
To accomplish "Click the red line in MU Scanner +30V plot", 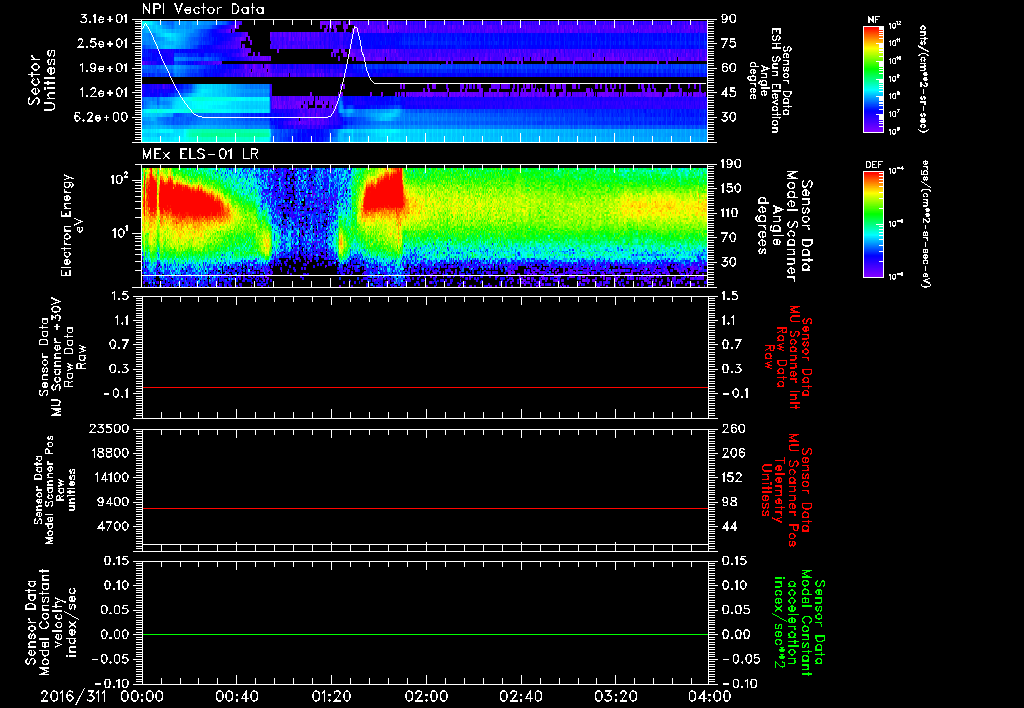I will 425,387.
